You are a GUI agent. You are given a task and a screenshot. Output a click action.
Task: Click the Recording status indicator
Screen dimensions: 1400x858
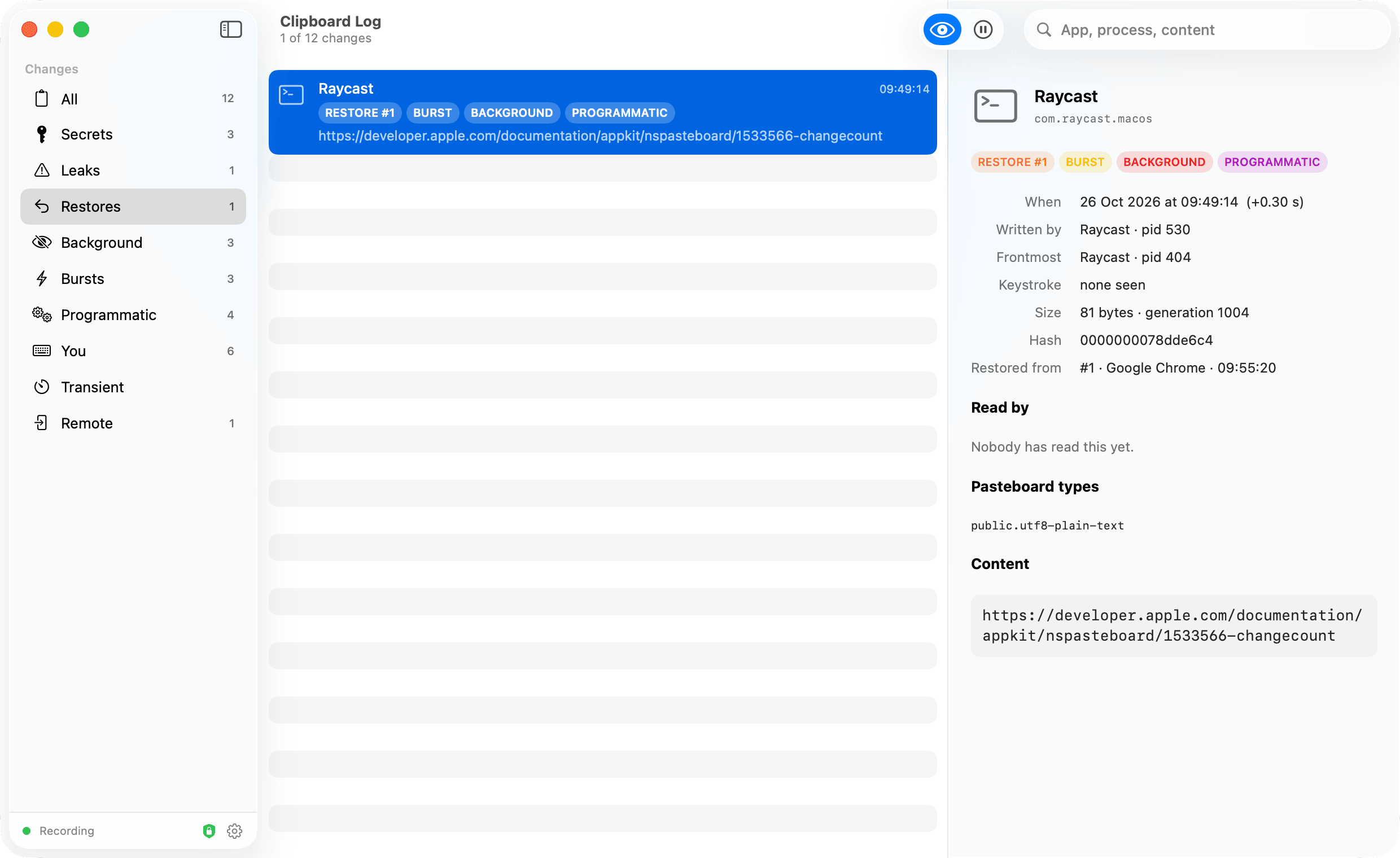coord(59,831)
